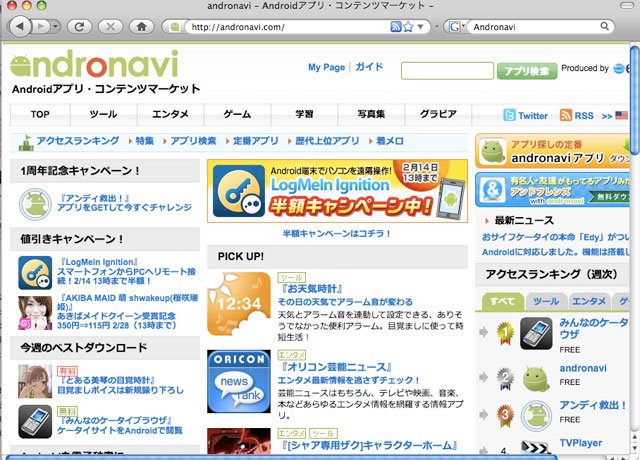Select the ツール ranking tab
The width and height of the screenshot is (640, 460).
pos(546,302)
